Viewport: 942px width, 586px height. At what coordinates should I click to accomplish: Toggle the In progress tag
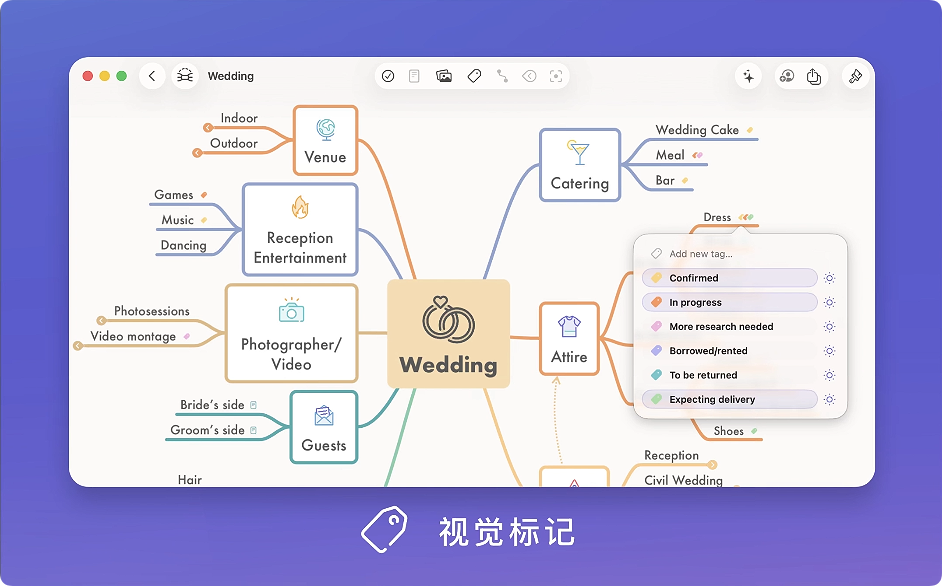click(x=729, y=302)
